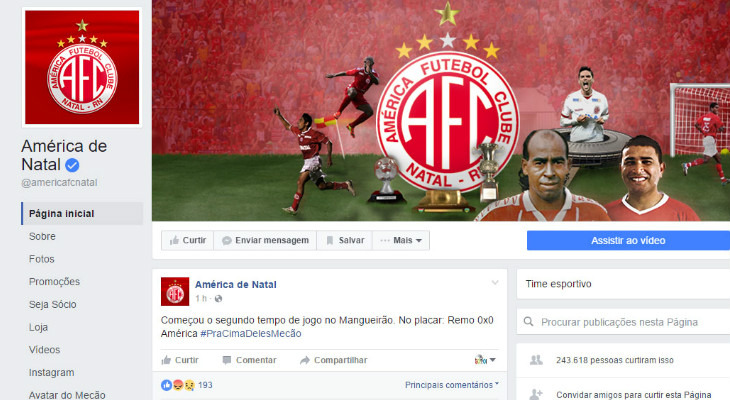Open the Fotos section in sidebar
730x400 pixels.
click(x=42, y=259)
